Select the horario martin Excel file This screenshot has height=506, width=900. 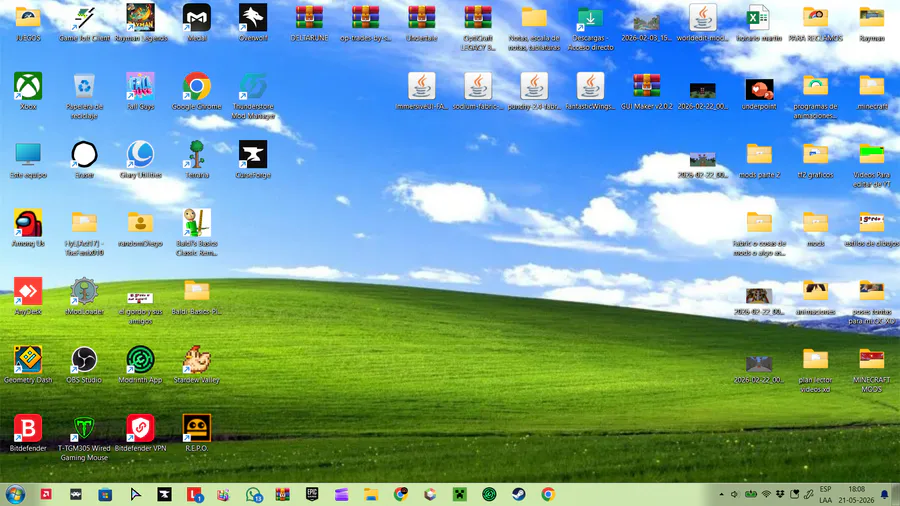coord(759,23)
